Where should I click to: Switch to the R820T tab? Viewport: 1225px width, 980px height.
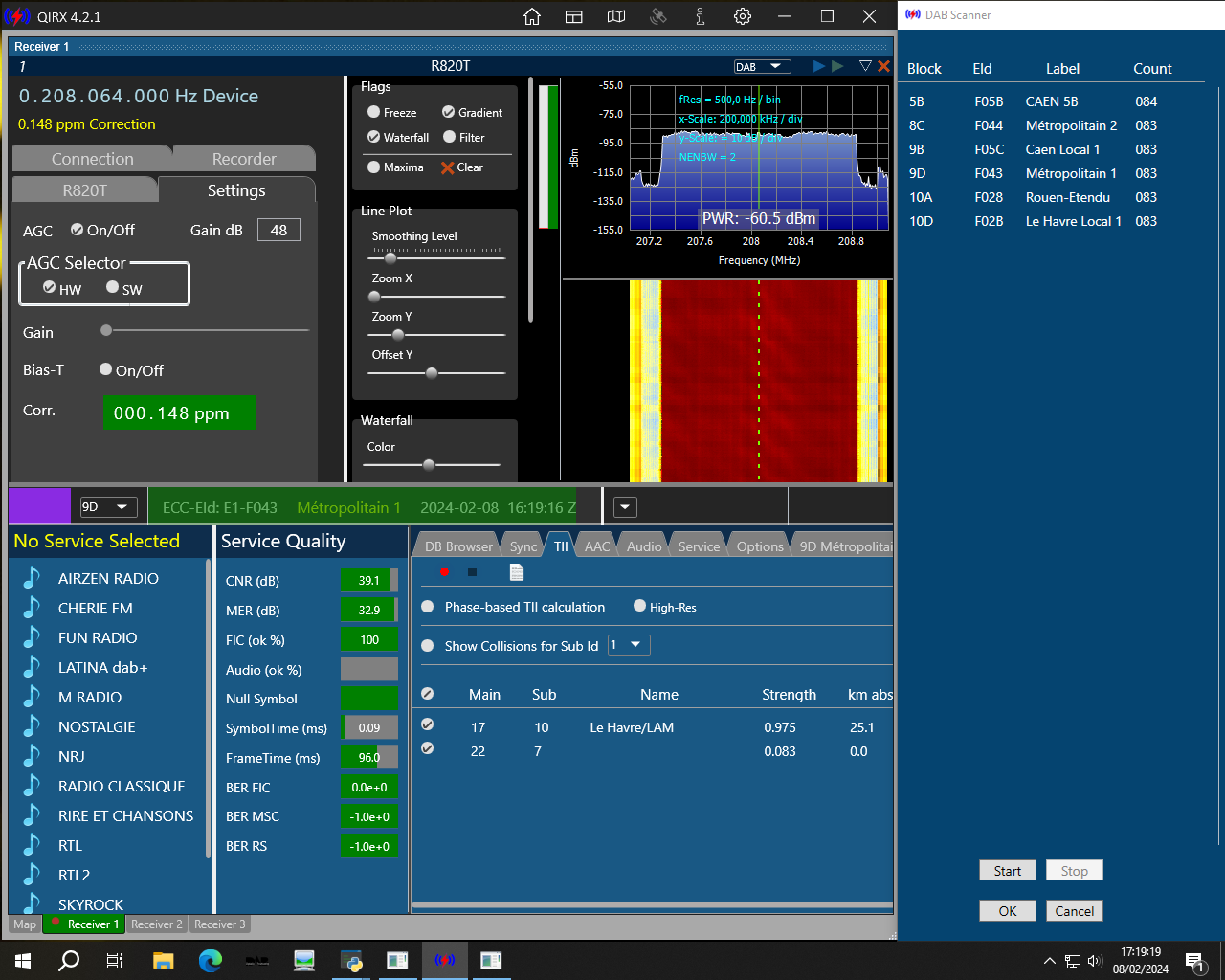85,190
